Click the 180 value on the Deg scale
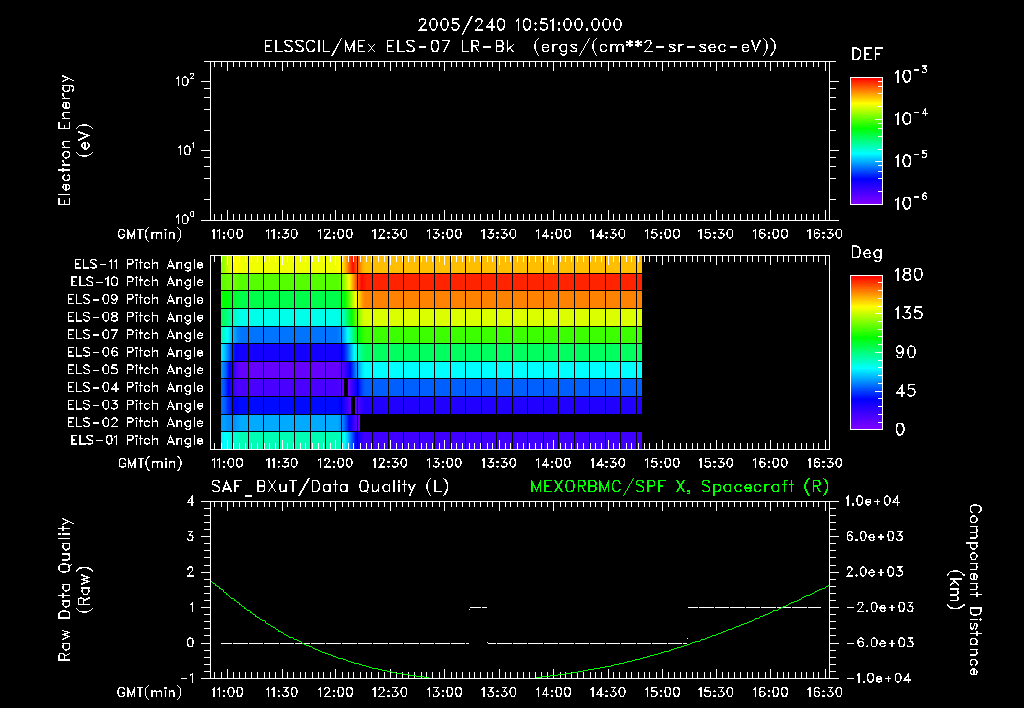Screen dimensions: 1024x708 pos(908,275)
